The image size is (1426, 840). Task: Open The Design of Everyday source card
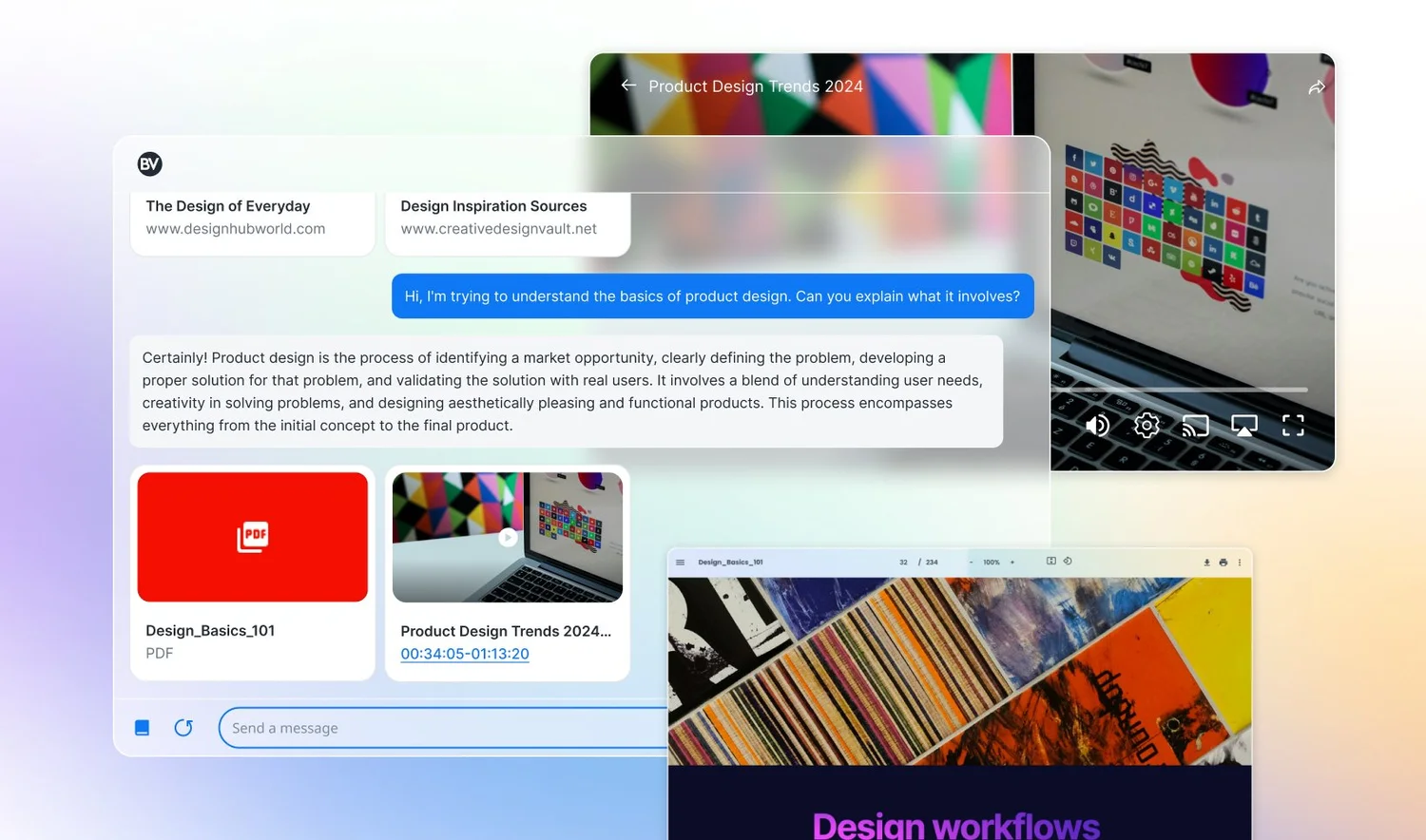click(x=253, y=223)
